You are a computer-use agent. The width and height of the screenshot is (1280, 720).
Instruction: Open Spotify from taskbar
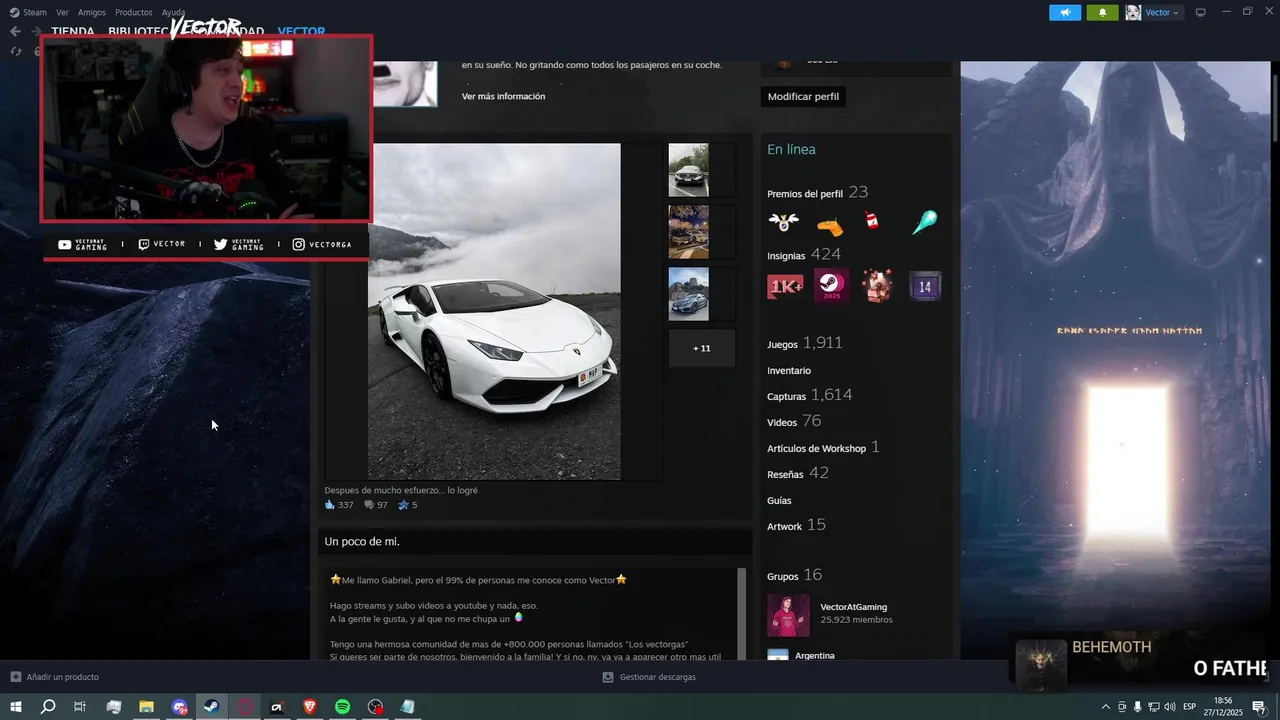click(x=342, y=707)
